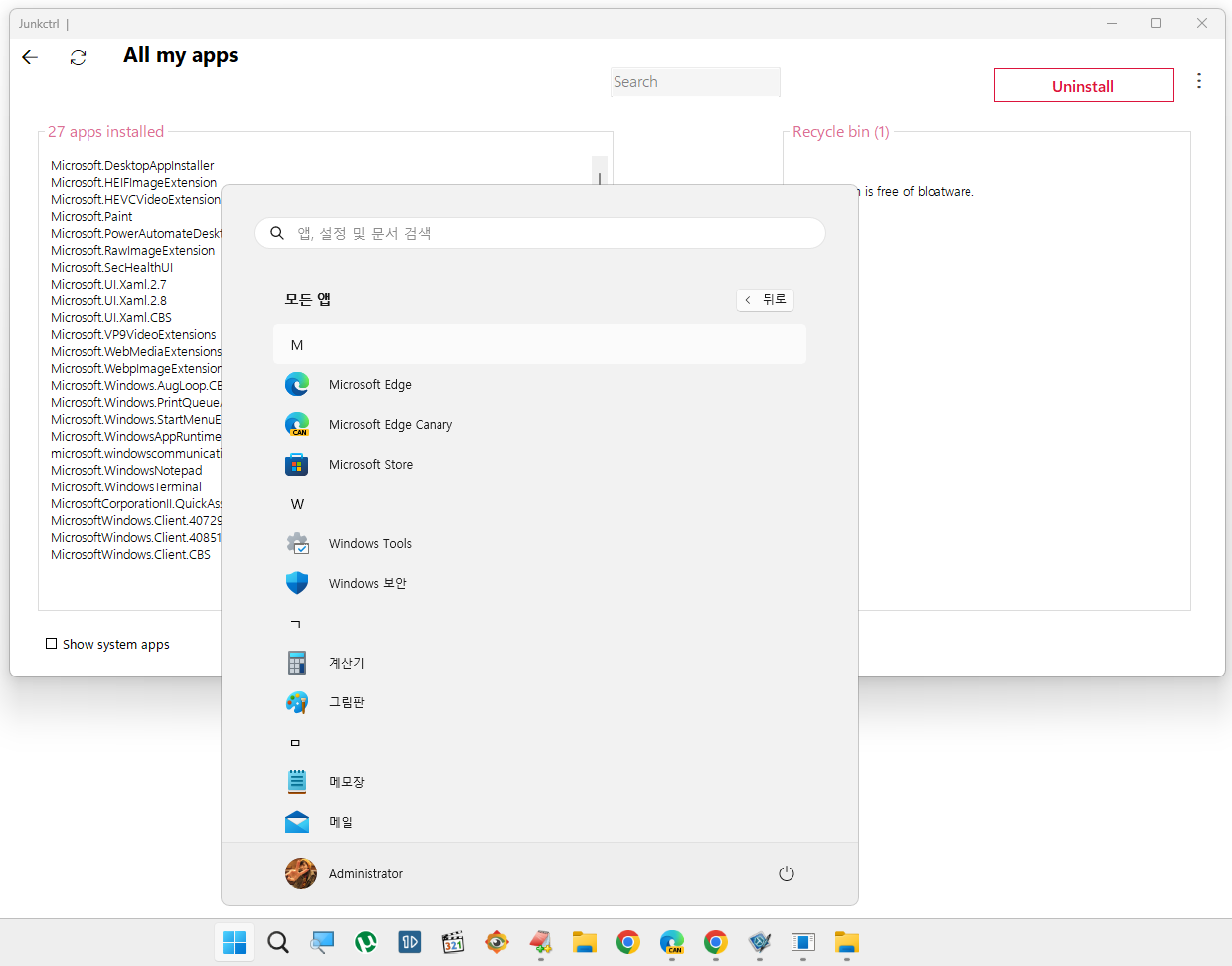
Task: Select Microsoft.VP9VideoExtensions entry
Action: [133, 335]
